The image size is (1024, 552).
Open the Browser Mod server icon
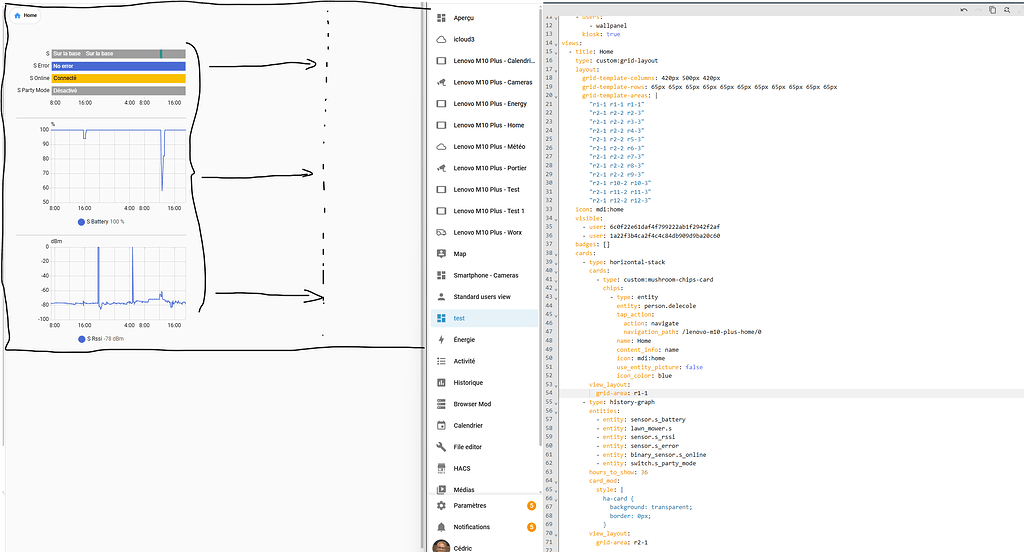click(x=441, y=404)
